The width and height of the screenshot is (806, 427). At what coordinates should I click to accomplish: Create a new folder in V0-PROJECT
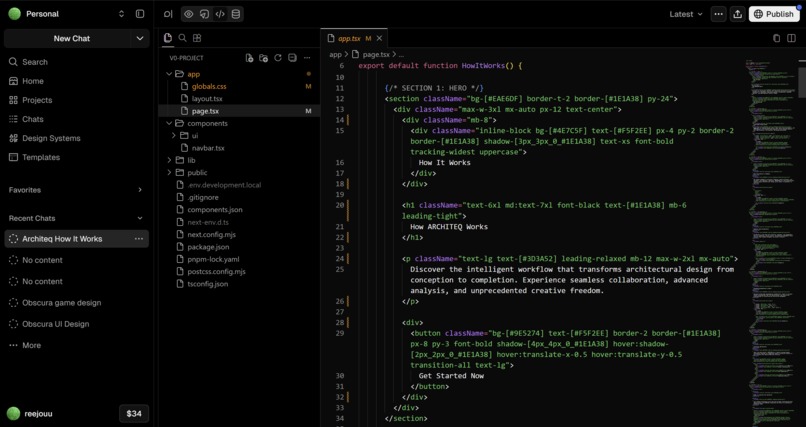[264, 58]
